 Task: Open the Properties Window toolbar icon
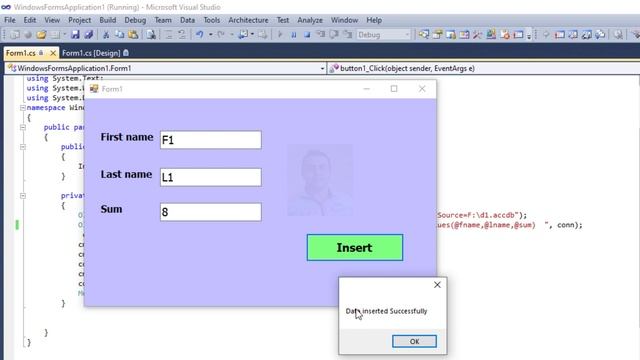[438, 35]
